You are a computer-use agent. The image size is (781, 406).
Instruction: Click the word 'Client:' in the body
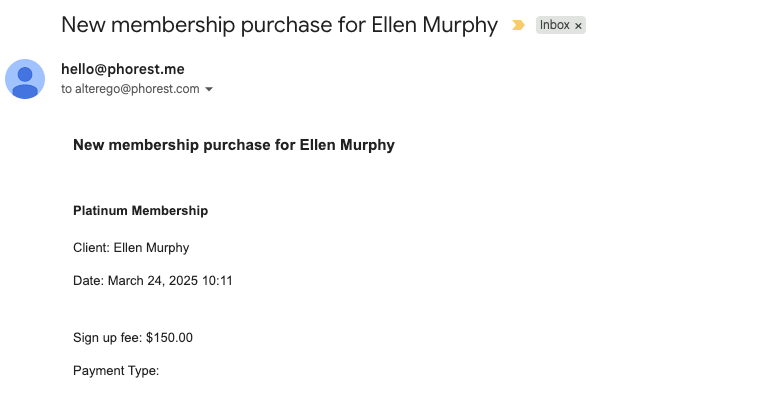click(x=91, y=247)
